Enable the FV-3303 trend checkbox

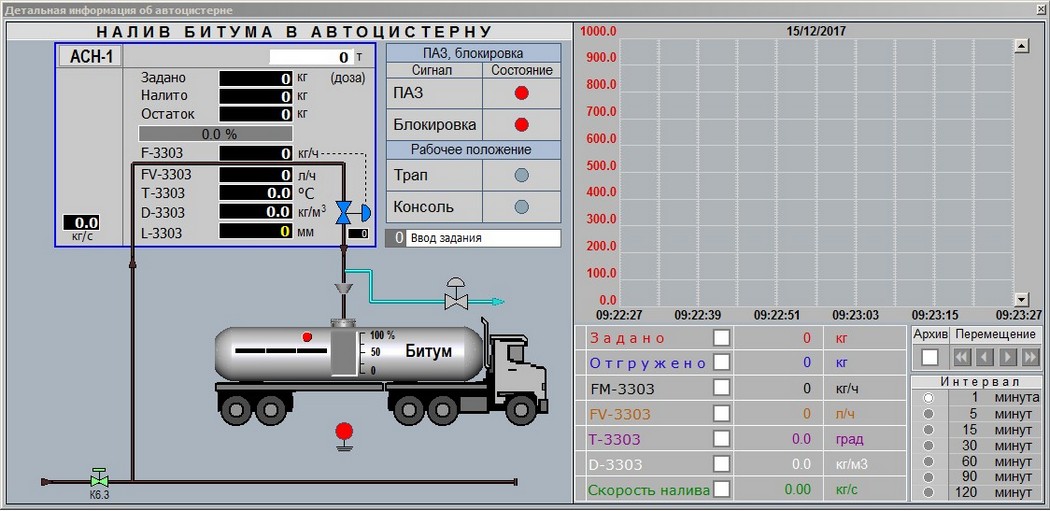pos(721,413)
